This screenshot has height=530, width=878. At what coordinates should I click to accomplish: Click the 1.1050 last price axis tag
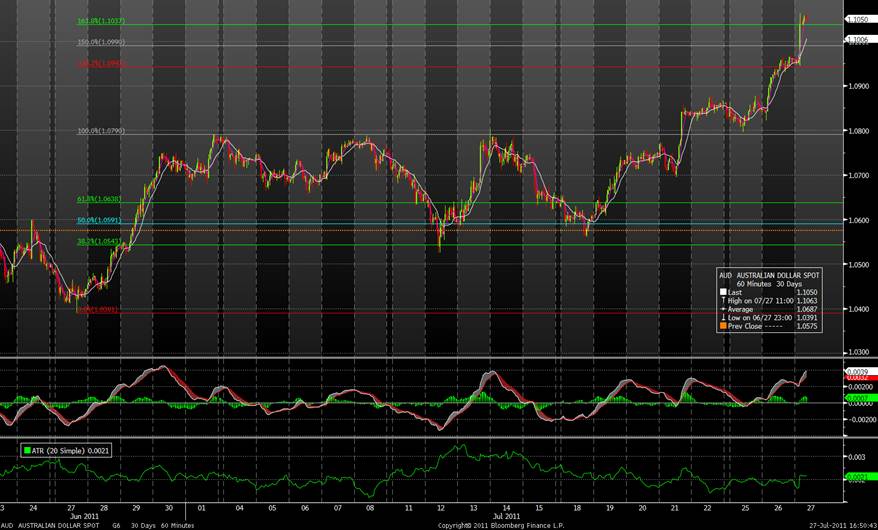click(856, 19)
